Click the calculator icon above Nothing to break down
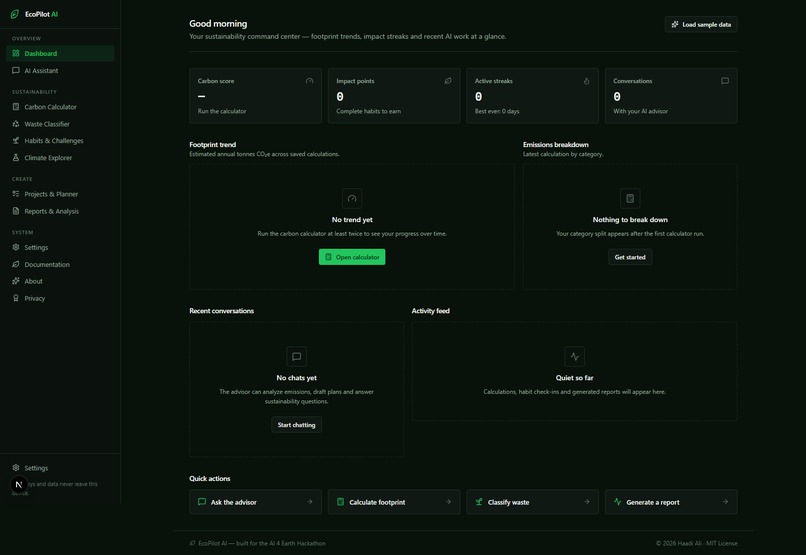Image resolution: width=806 pixels, height=555 pixels. [630, 198]
